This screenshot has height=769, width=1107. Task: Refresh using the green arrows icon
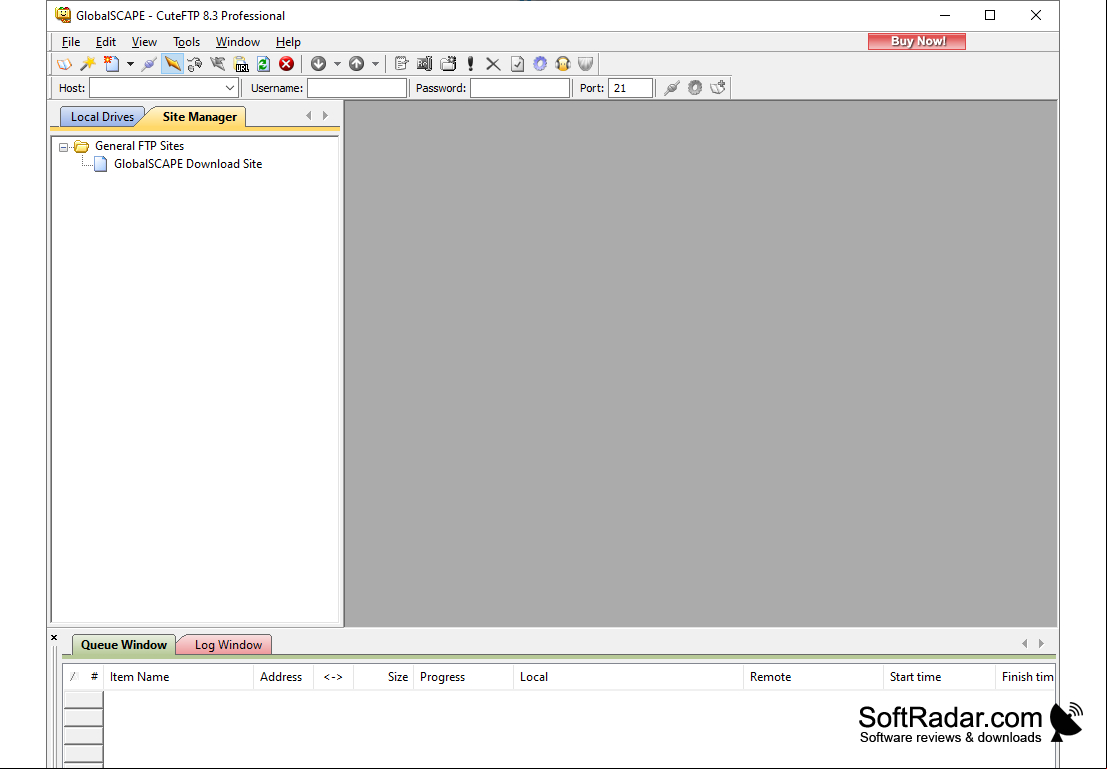263,64
